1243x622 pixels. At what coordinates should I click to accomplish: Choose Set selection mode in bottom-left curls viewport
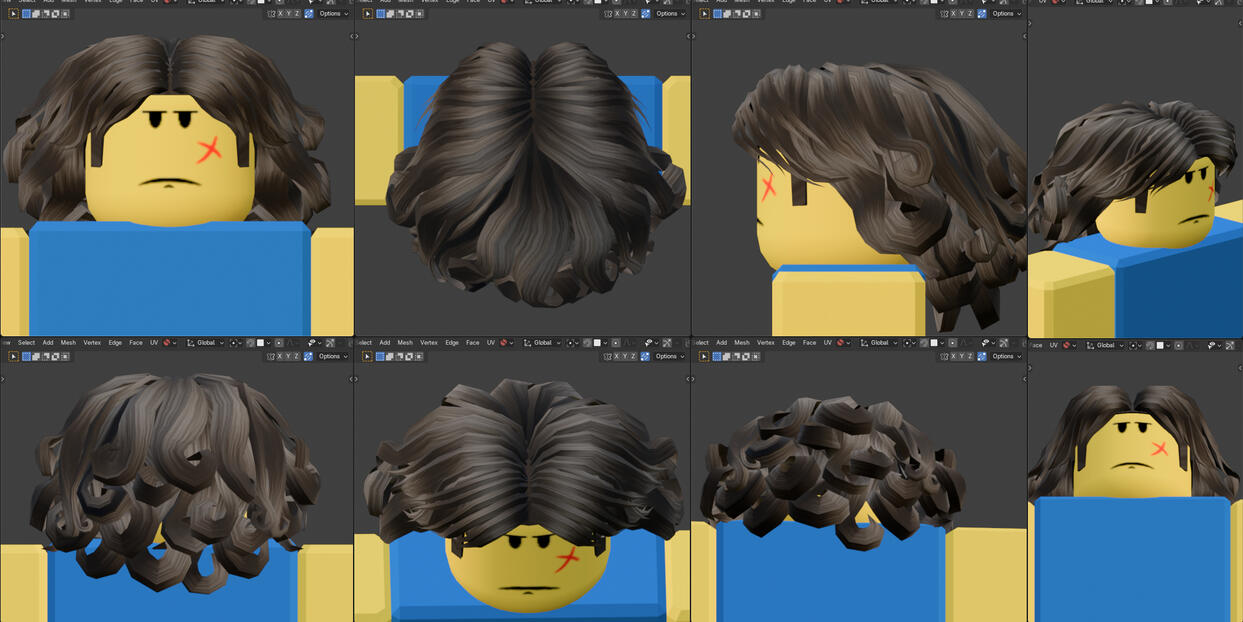[x=26, y=356]
